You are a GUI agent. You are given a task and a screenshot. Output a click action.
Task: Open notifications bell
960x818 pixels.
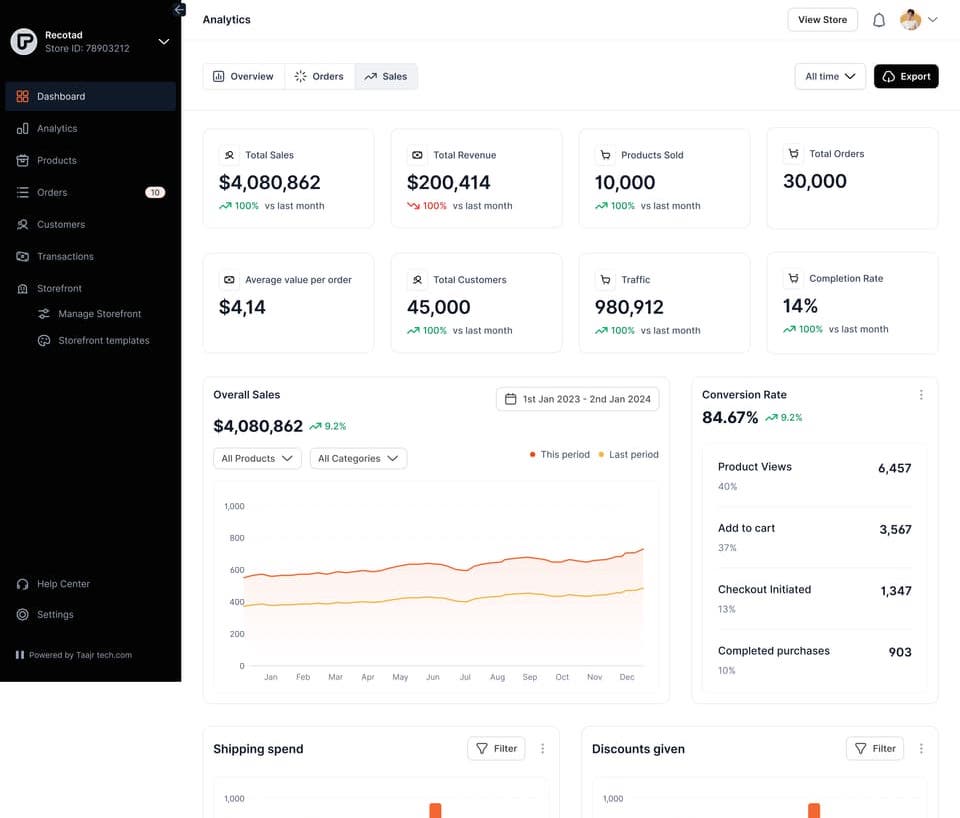point(879,20)
